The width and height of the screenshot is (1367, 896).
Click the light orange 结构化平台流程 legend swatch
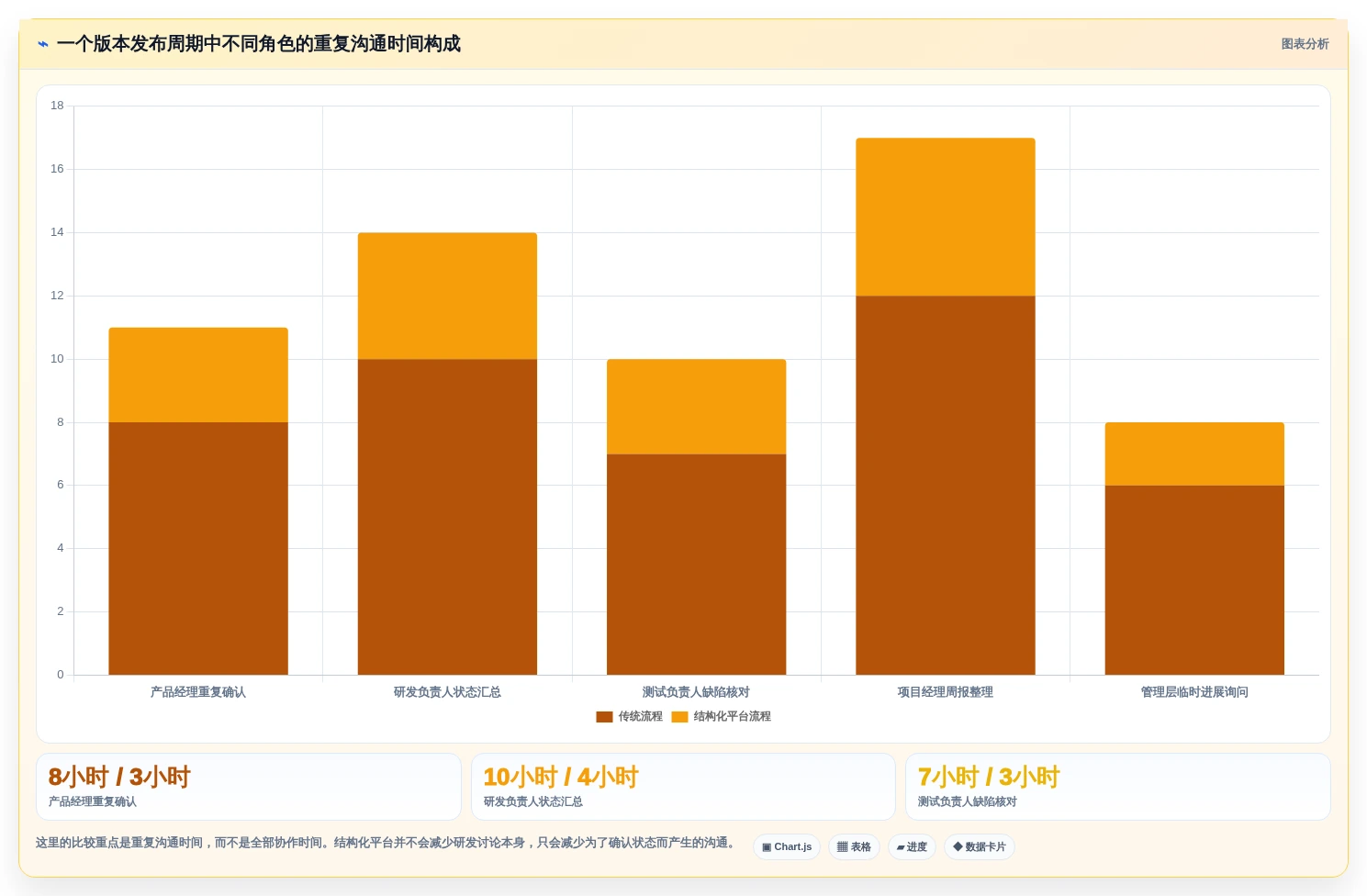click(679, 717)
